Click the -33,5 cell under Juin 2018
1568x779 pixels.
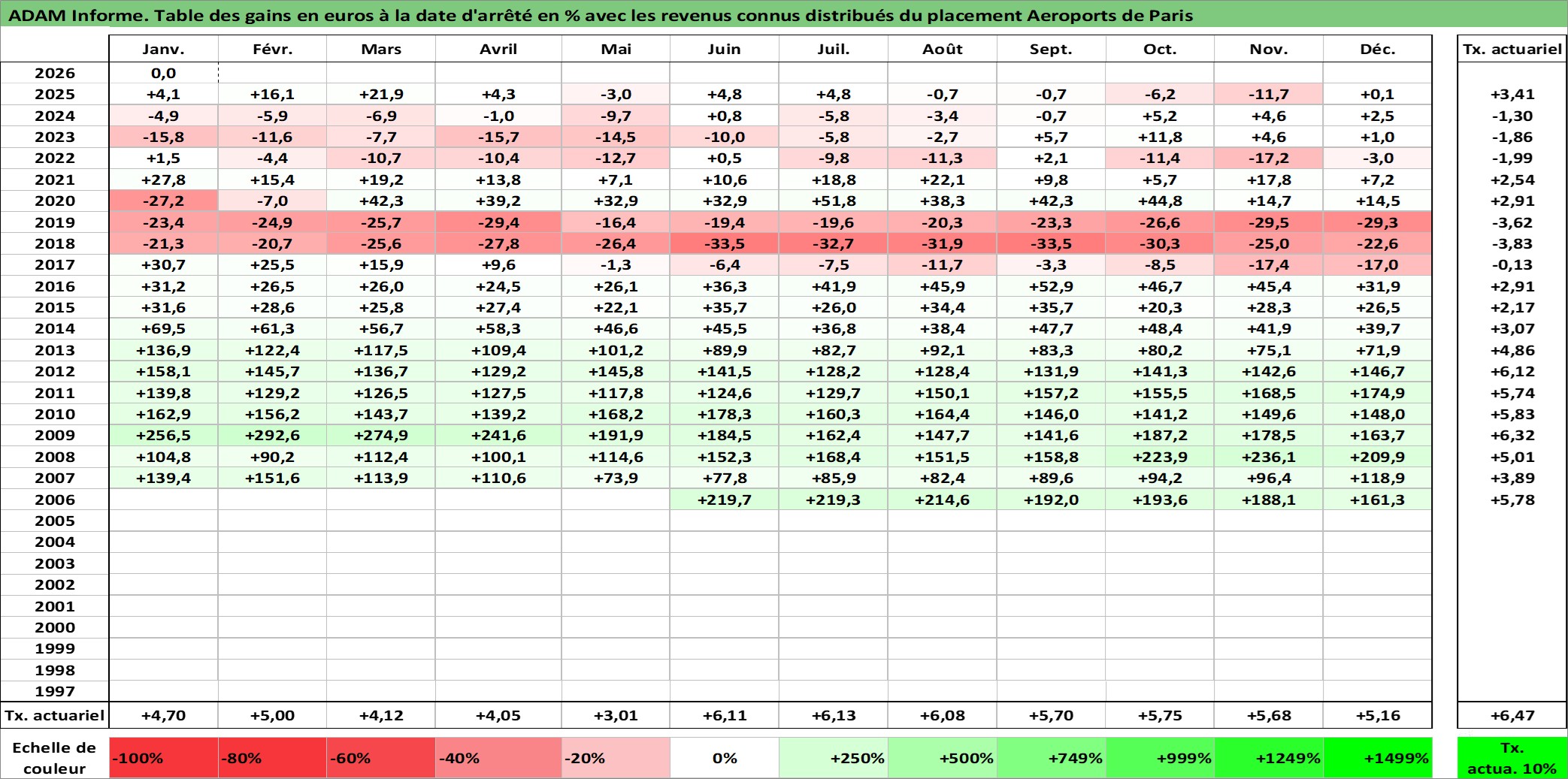[x=724, y=243]
